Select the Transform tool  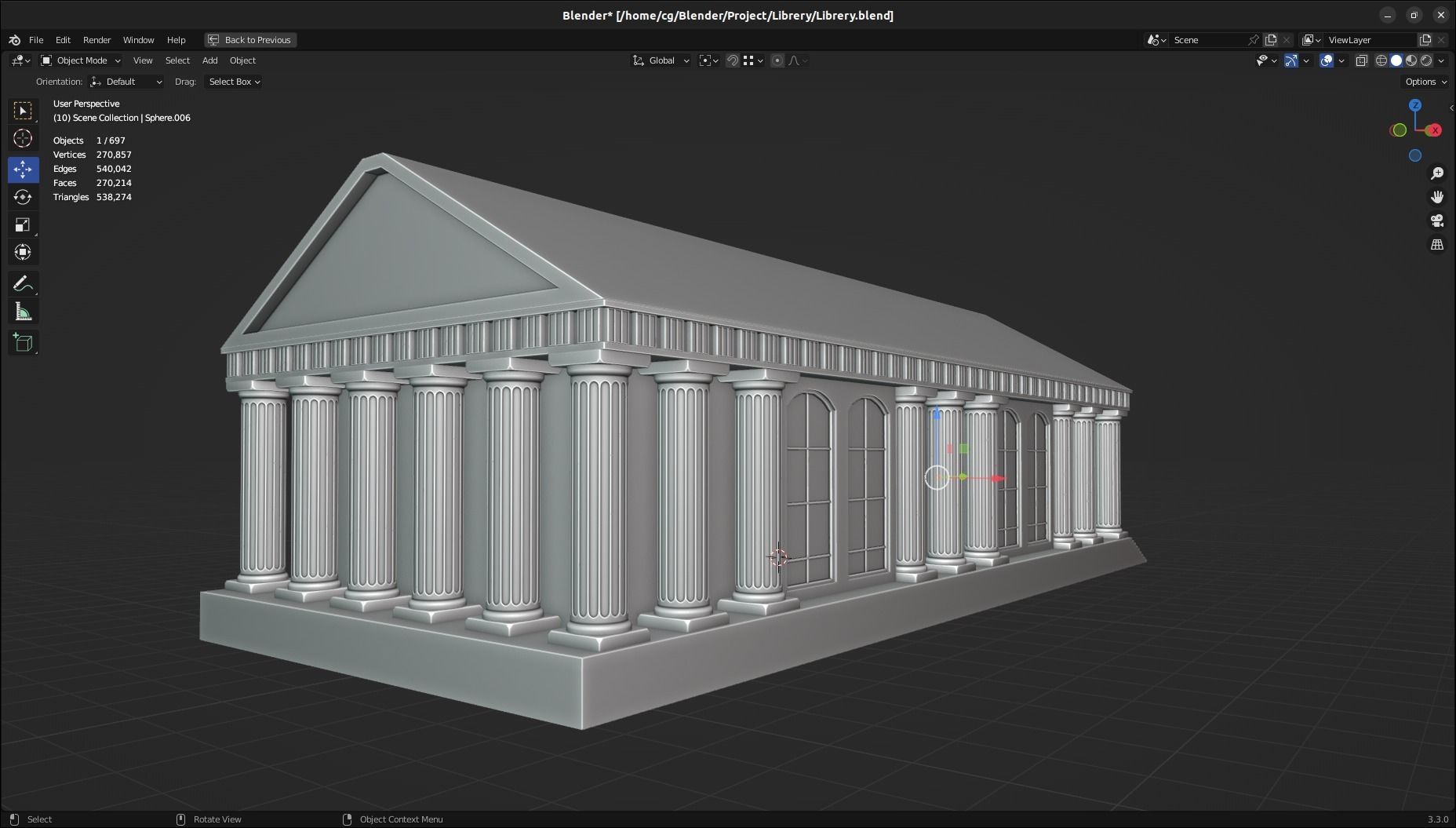point(23,252)
